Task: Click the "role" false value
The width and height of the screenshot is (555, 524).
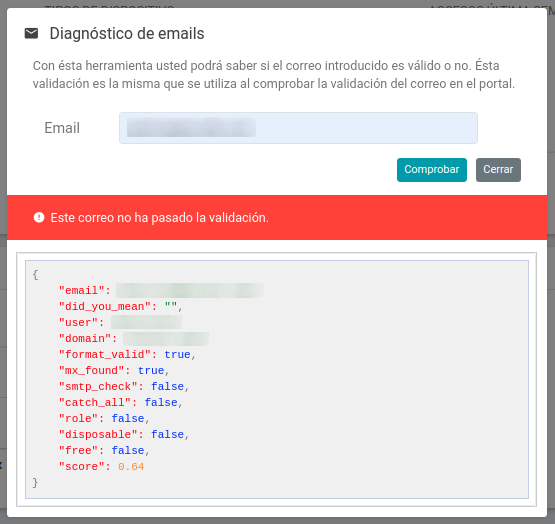Action: [128, 418]
